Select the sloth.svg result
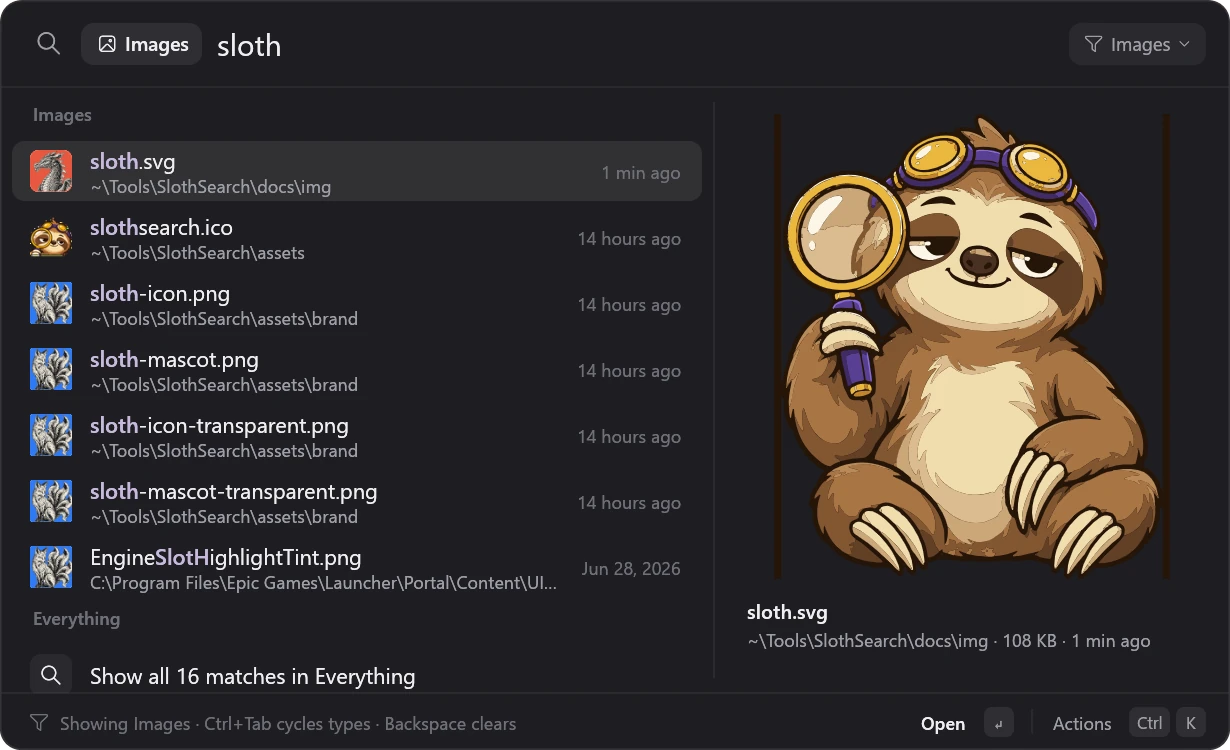 pos(357,171)
